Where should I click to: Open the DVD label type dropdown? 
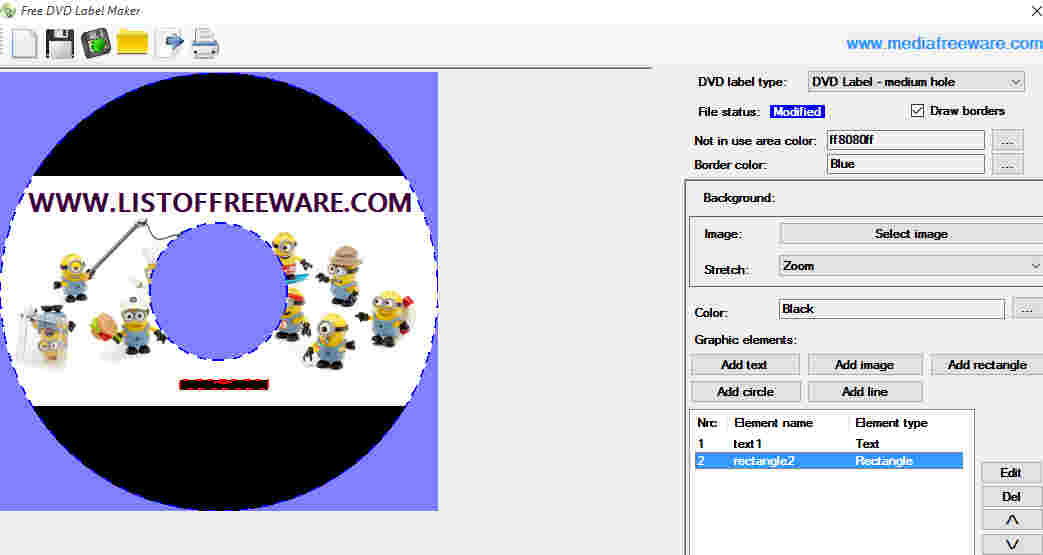point(915,82)
